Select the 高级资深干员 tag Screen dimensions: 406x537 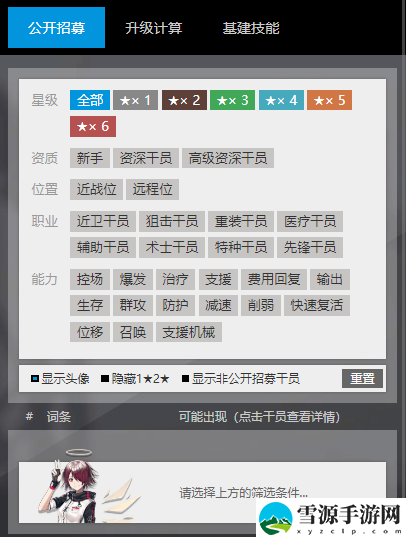pos(228,158)
